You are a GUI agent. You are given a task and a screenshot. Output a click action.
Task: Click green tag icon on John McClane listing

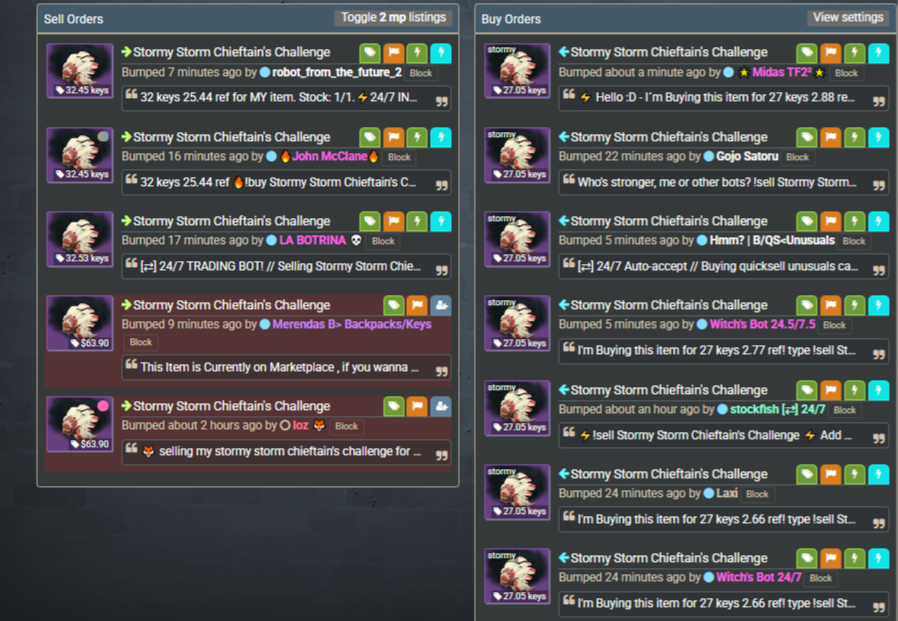370,137
